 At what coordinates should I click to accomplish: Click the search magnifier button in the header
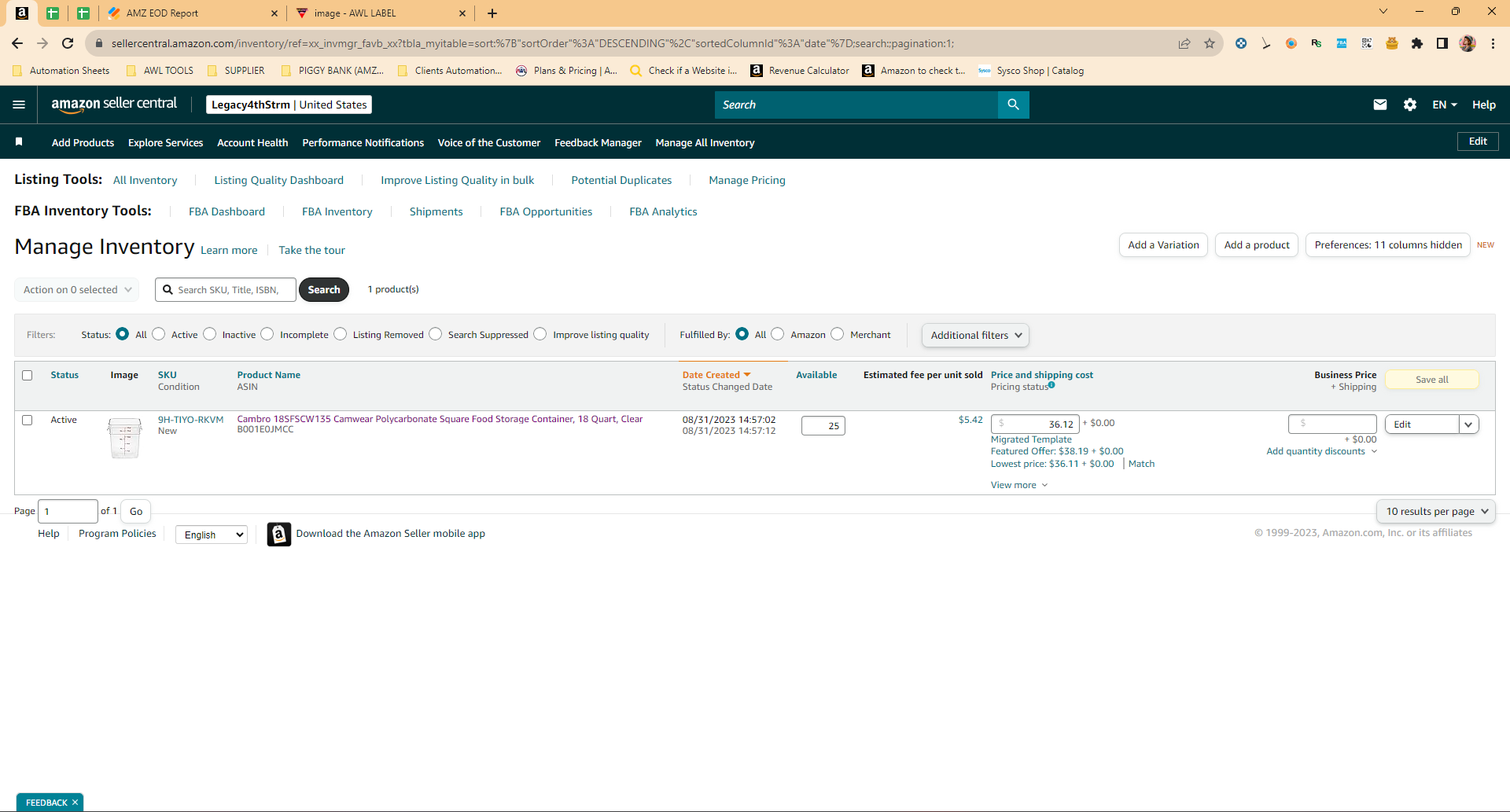point(1013,105)
